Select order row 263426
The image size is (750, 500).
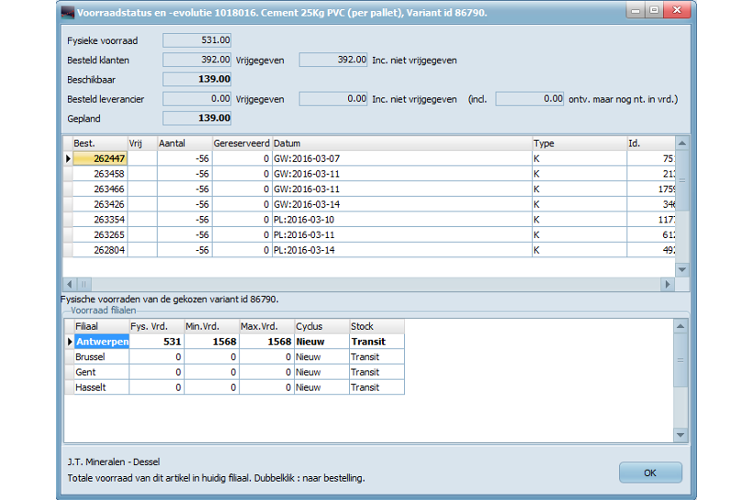(369, 204)
